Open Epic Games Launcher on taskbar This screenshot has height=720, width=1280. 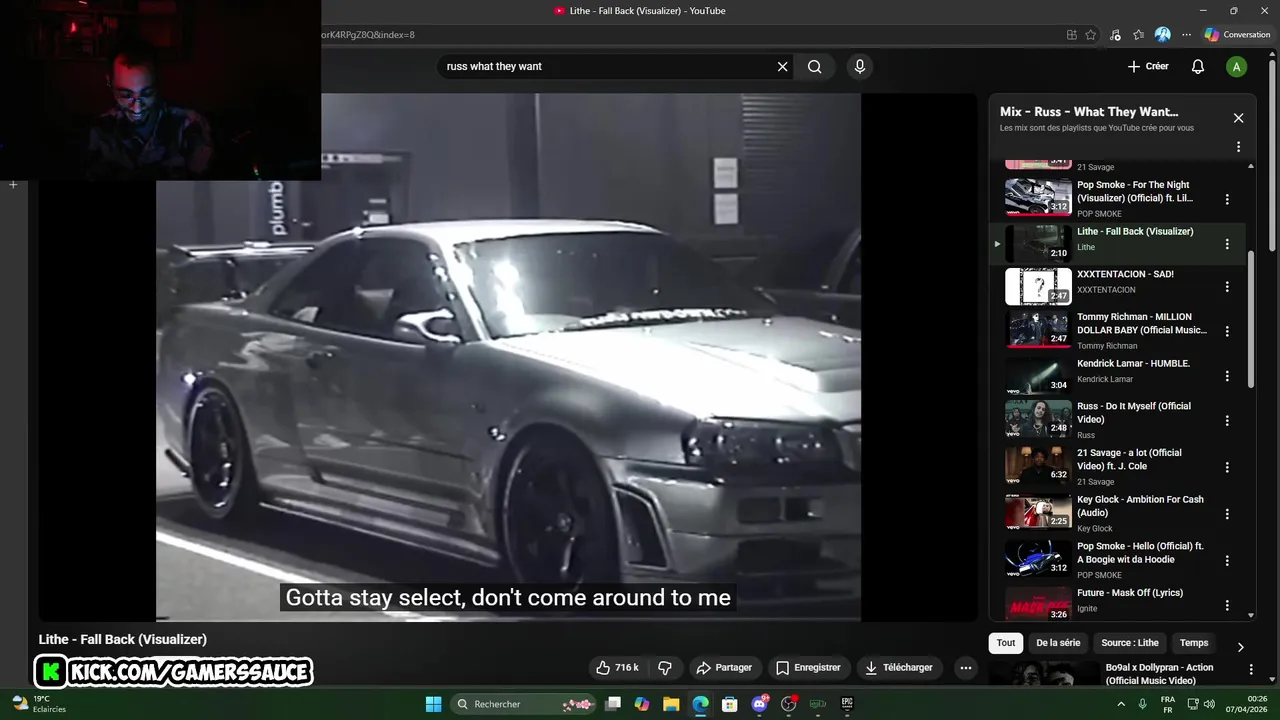pos(847,704)
